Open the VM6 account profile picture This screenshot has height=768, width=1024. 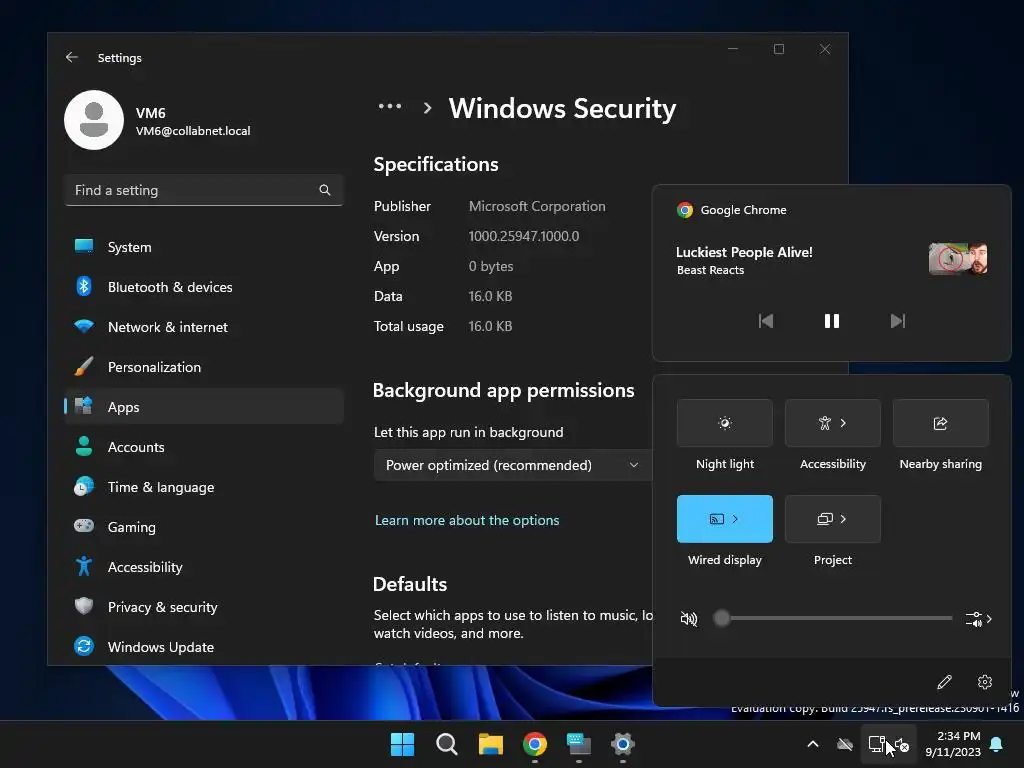(x=94, y=120)
